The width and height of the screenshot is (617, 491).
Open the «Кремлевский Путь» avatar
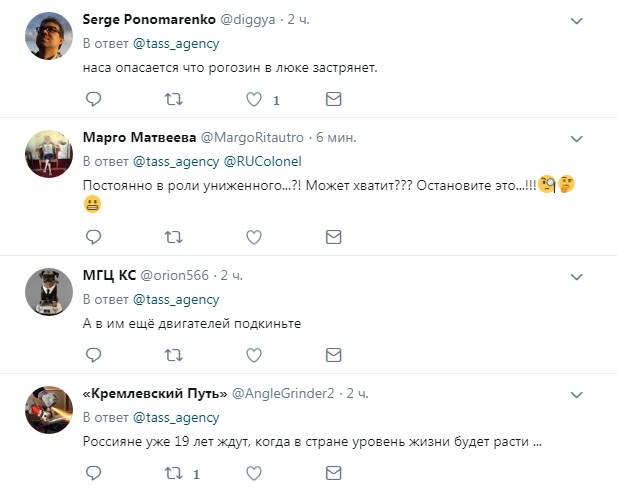(x=44, y=408)
